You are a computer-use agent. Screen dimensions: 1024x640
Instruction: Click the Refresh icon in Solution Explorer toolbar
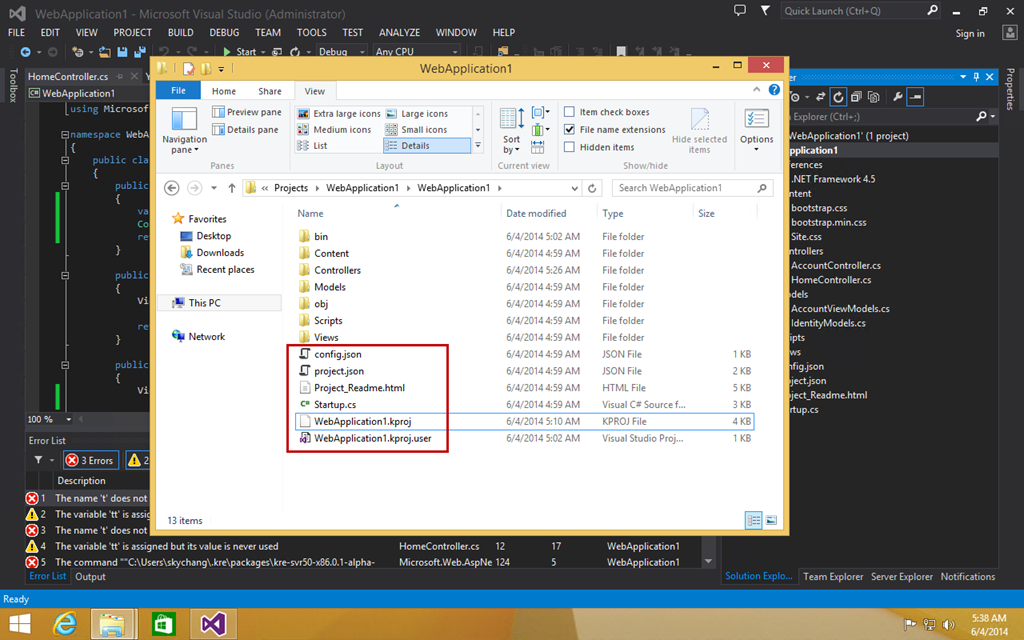point(838,97)
